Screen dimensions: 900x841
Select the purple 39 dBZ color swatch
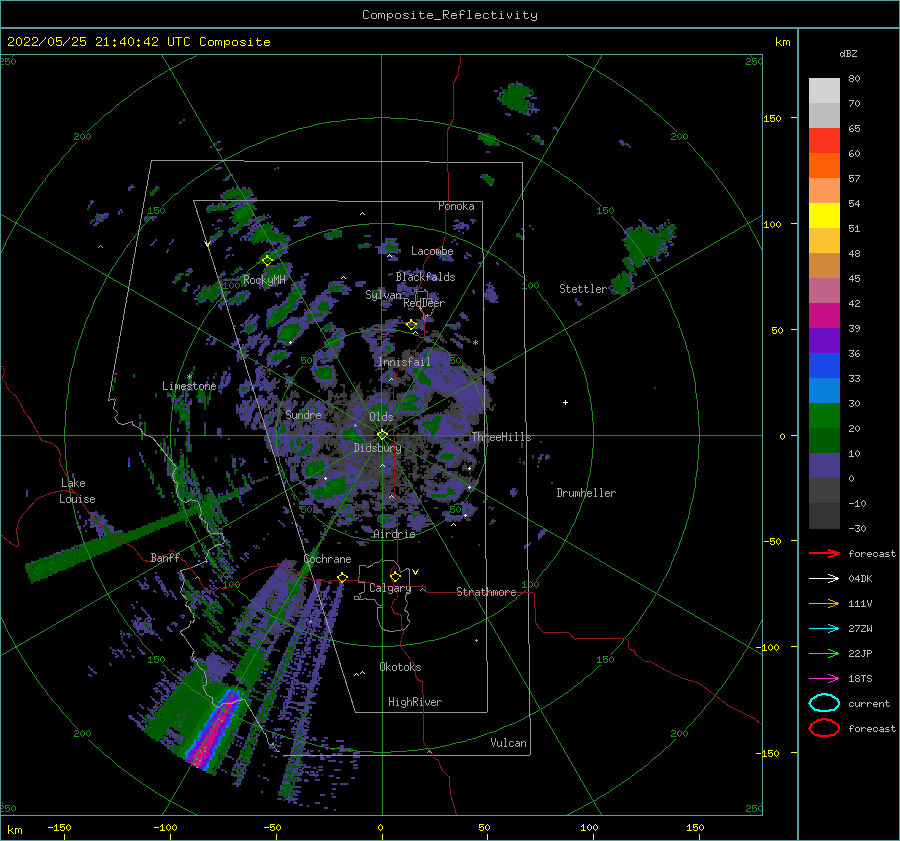pos(824,340)
